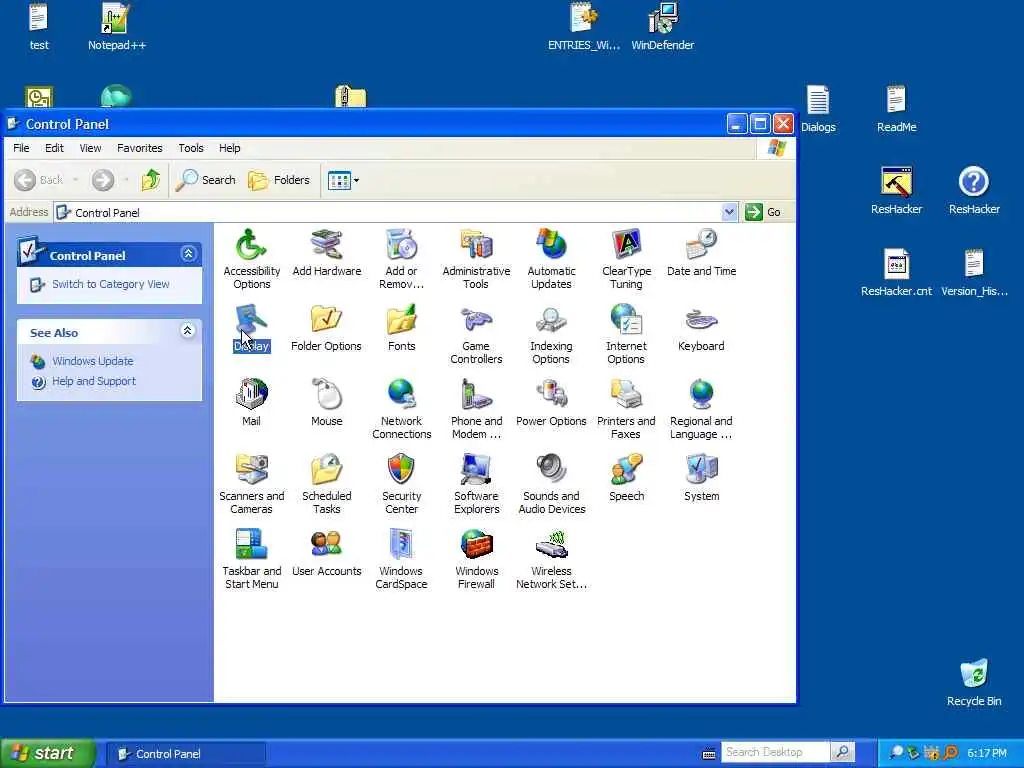Open Internet Options icon
The height and width of the screenshot is (768, 1024).
click(626, 320)
